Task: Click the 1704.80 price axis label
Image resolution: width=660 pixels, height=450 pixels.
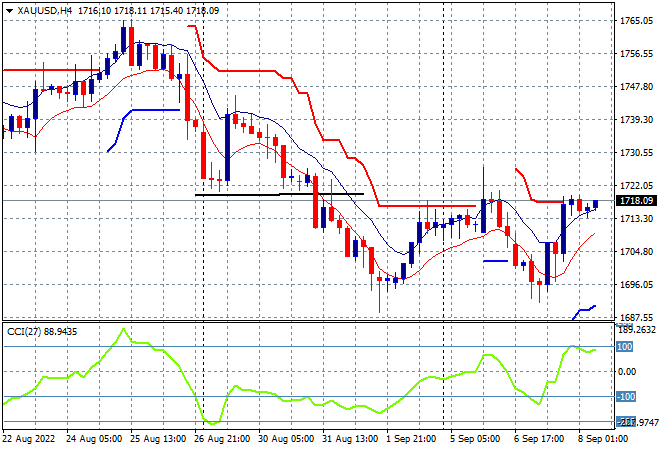Action: point(636,252)
